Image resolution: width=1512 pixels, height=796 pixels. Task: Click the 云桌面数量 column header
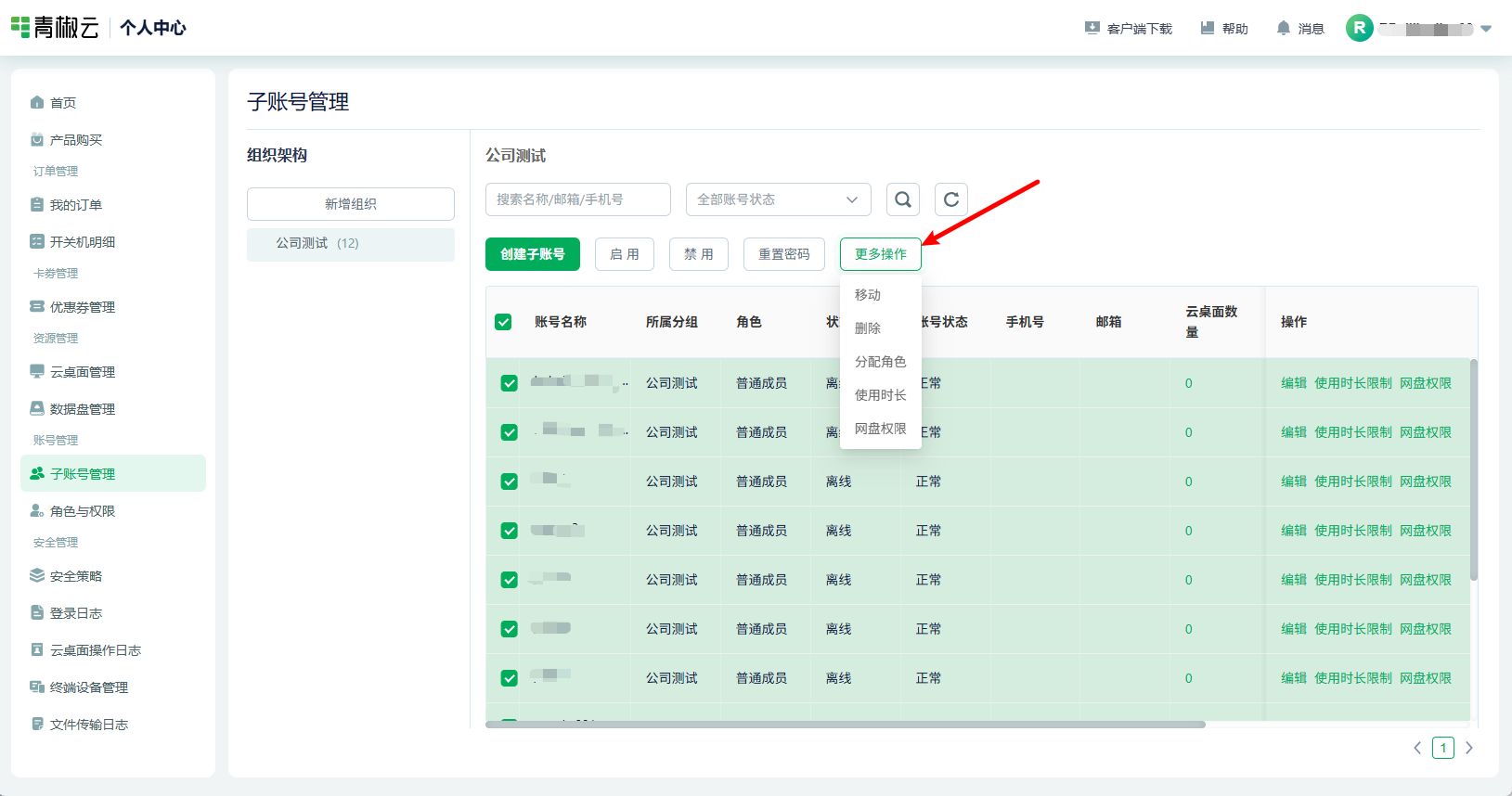pyautogui.click(x=1211, y=322)
